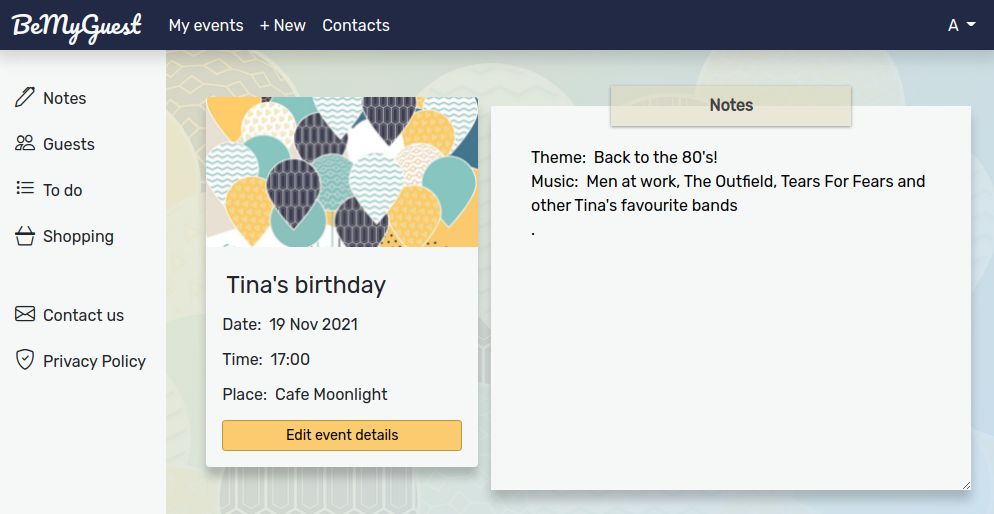
Task: Click the Date: 19 Nov 2021 text
Action: pyautogui.click(x=290, y=324)
